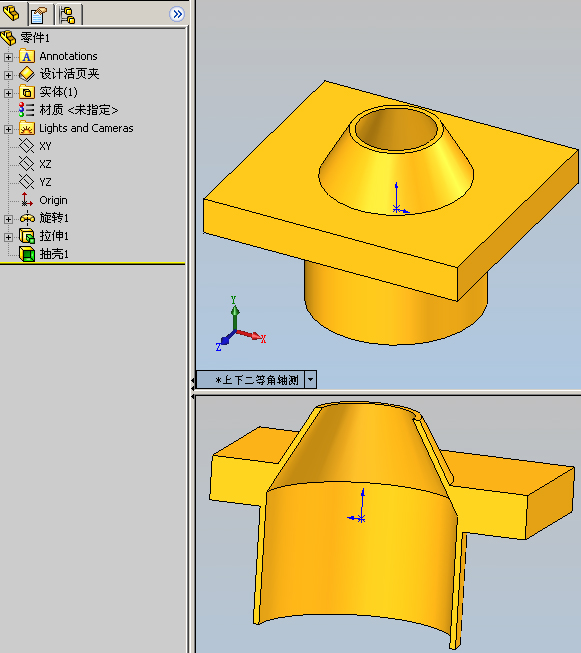Image resolution: width=581 pixels, height=653 pixels.
Task: Expand the 实体(1) folder
Action: click(x=8, y=93)
